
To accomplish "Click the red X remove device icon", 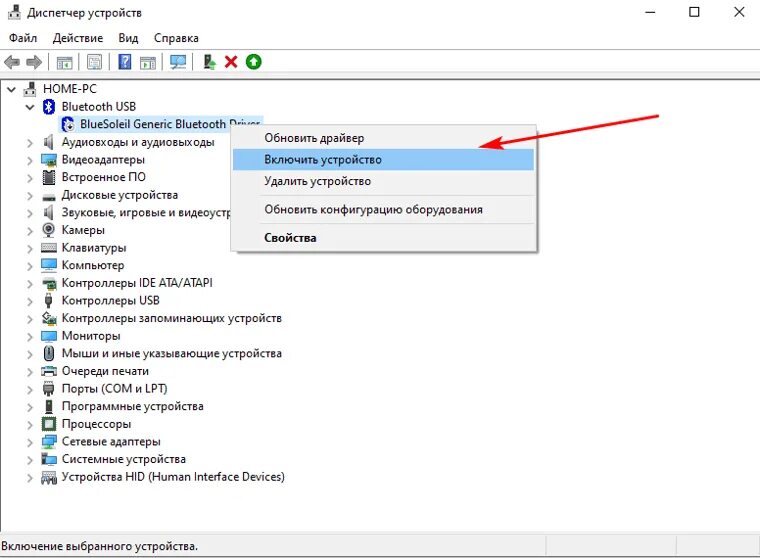I will point(231,62).
